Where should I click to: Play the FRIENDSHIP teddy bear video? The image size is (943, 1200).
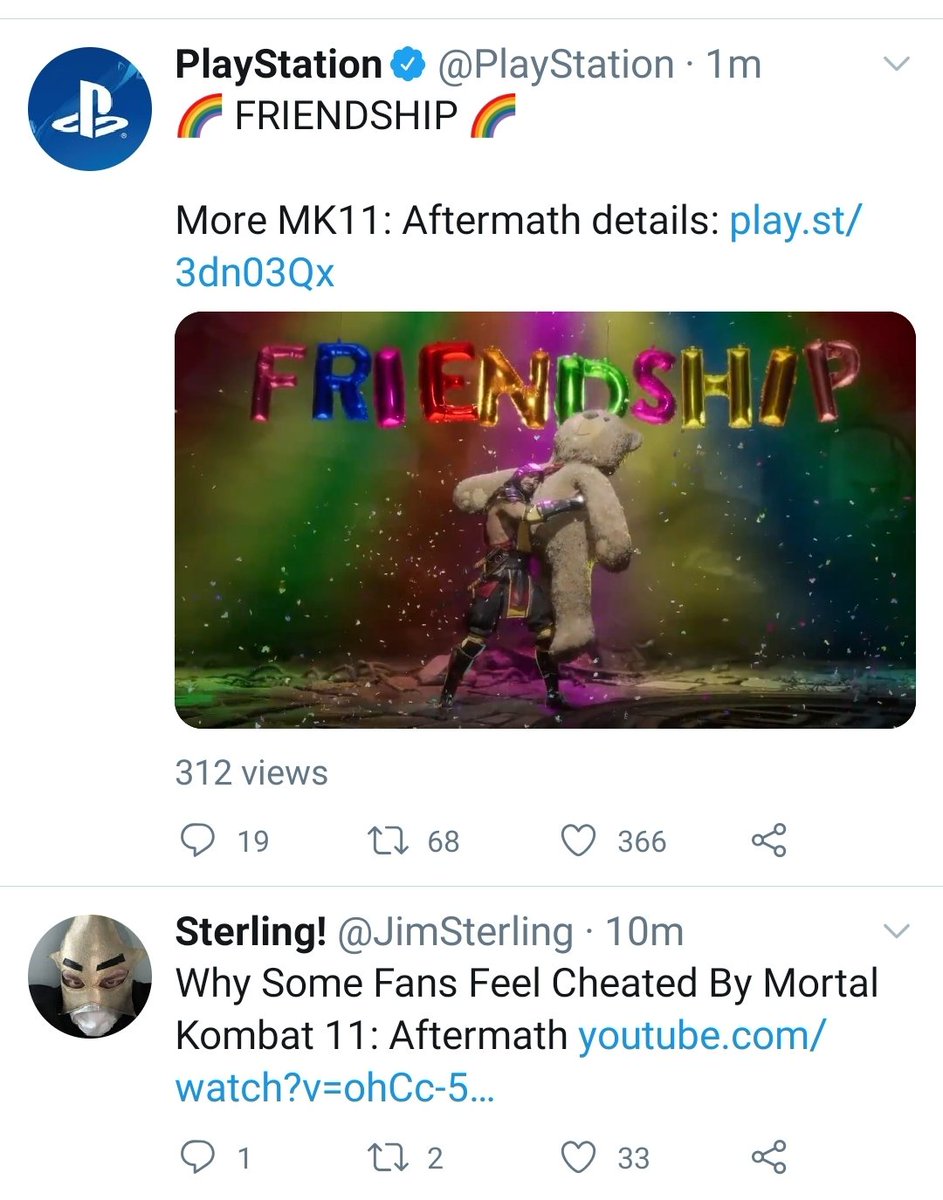(545, 520)
